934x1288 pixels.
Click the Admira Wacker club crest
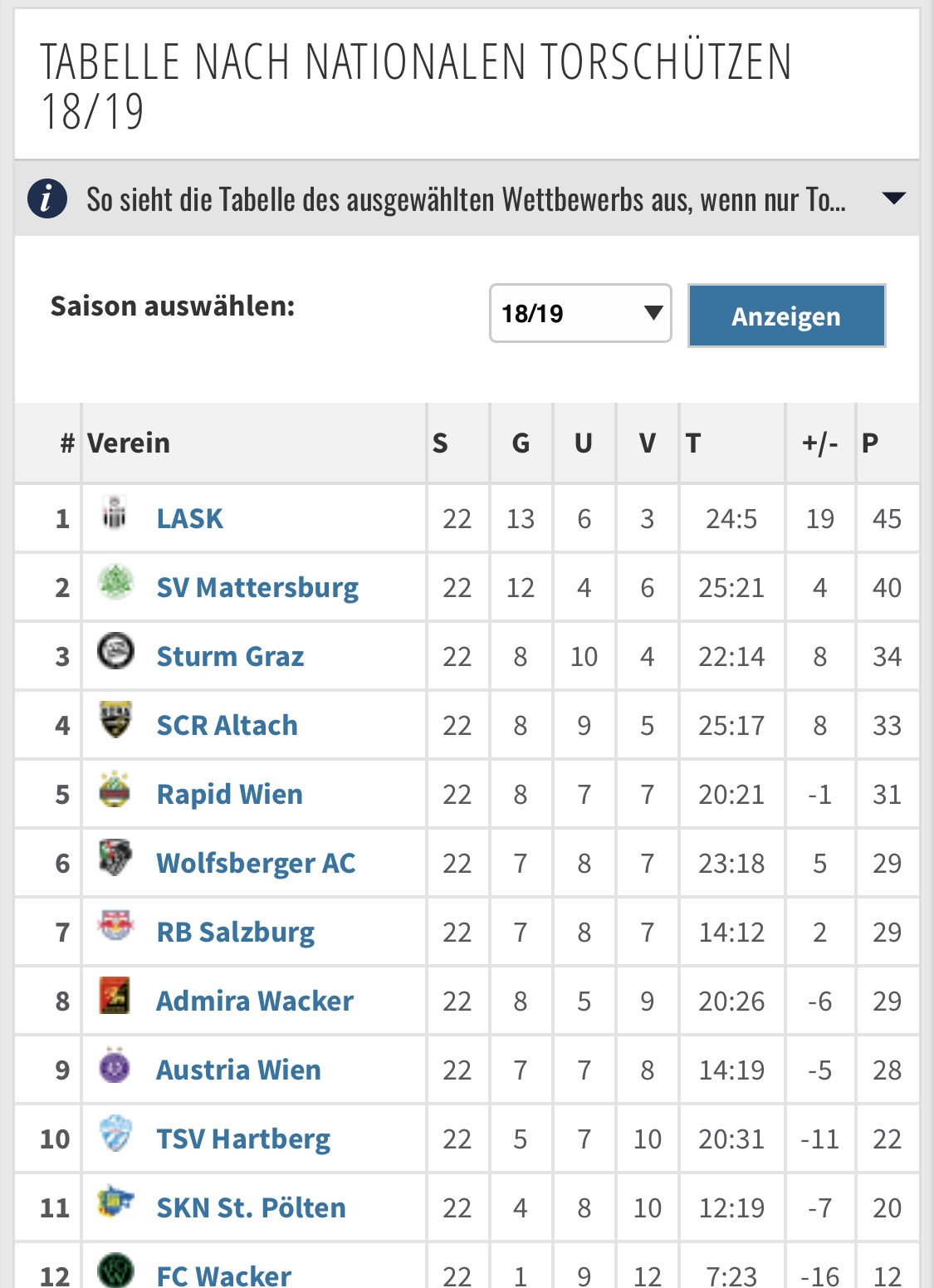(115, 995)
